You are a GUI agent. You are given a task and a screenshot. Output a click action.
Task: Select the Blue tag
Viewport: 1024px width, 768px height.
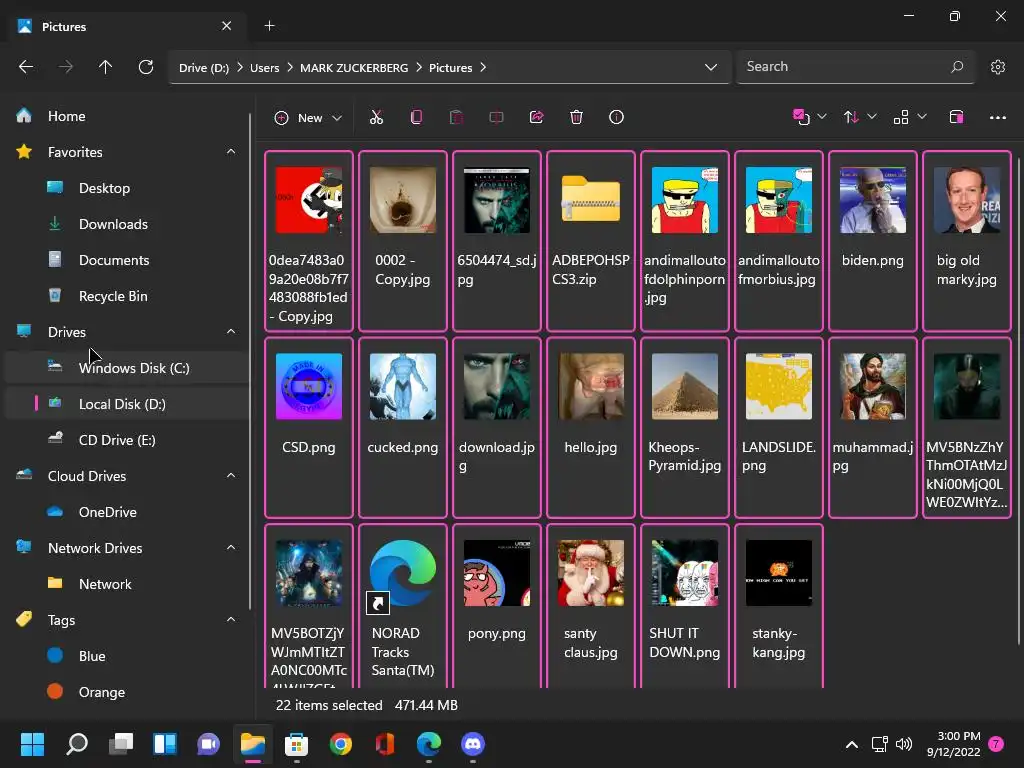pos(125,656)
